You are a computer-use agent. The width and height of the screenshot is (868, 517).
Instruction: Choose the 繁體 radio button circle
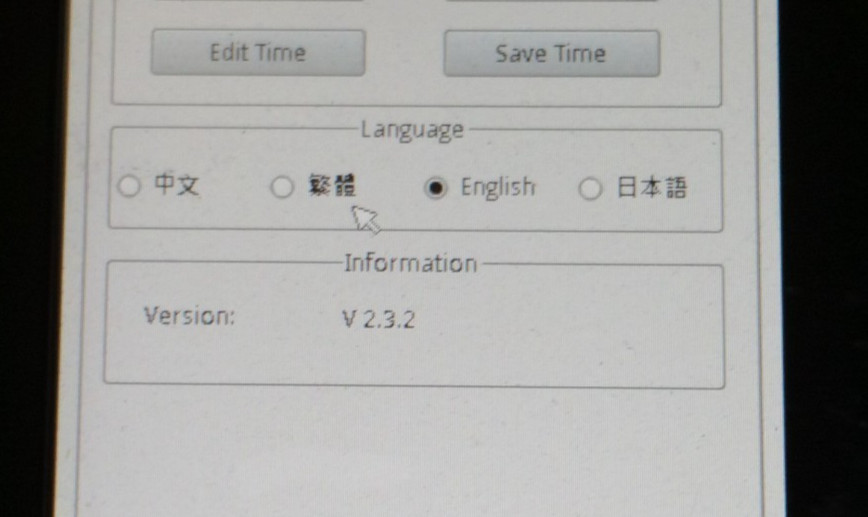[x=283, y=187]
